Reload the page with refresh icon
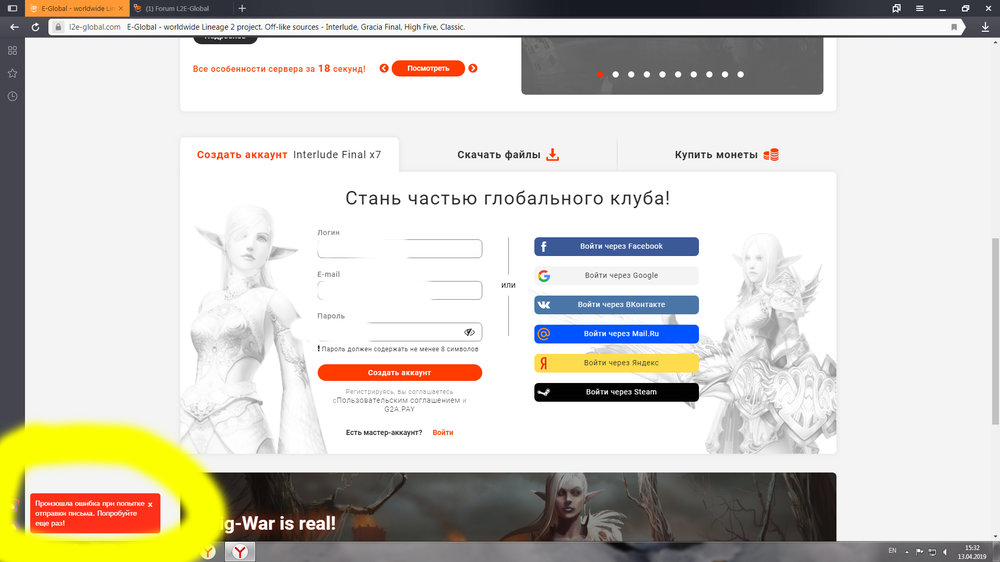This screenshot has height=562, width=1000. [37, 27]
